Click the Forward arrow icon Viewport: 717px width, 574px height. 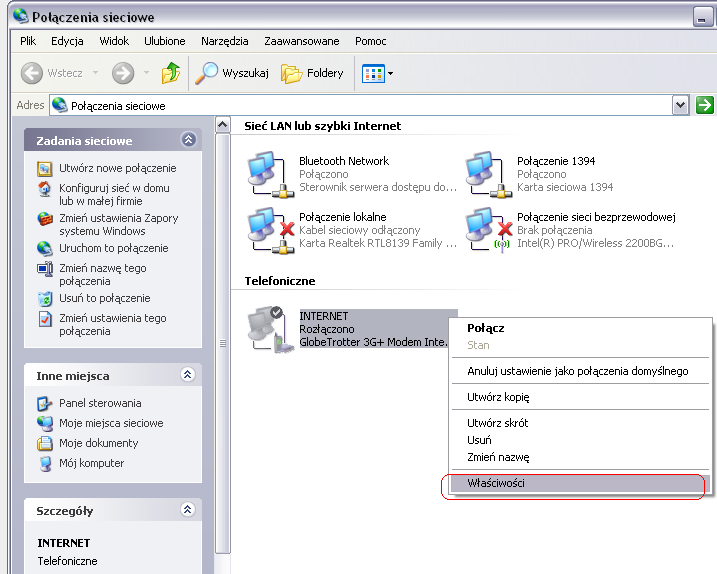tap(123, 73)
